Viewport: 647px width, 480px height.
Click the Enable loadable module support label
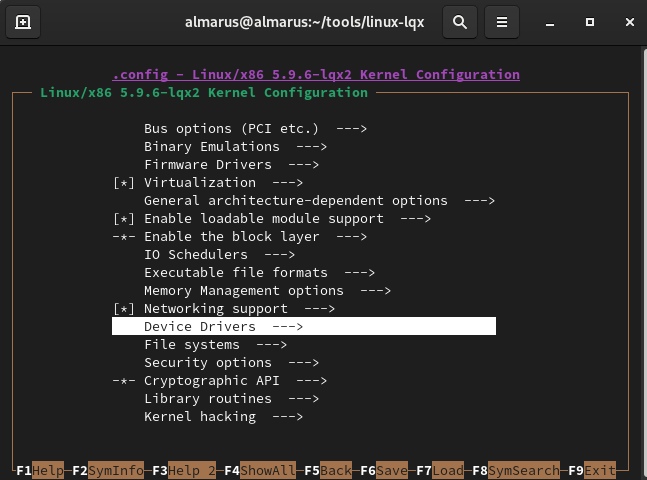[264, 219]
